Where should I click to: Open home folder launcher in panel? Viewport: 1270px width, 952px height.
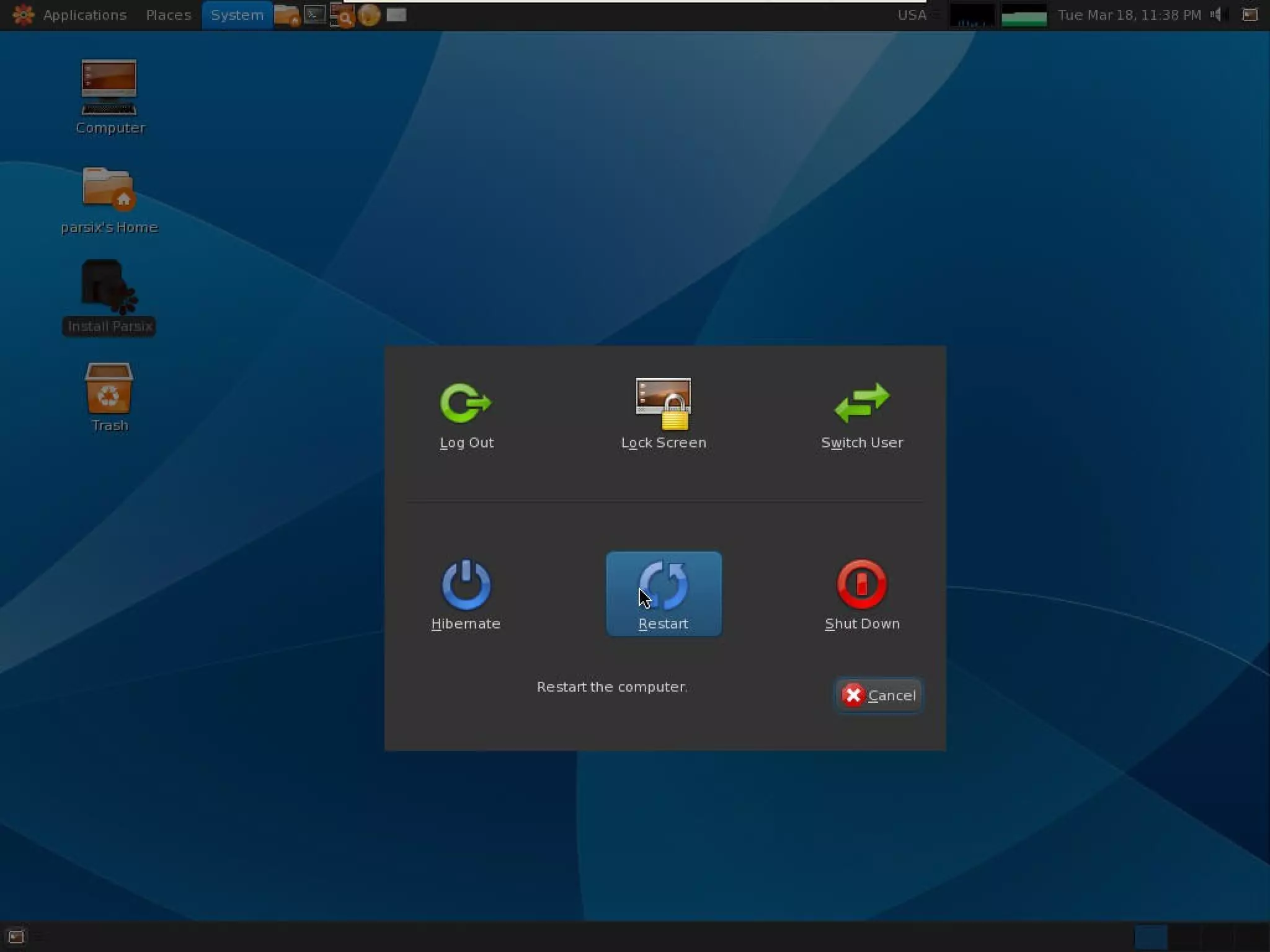pos(286,15)
